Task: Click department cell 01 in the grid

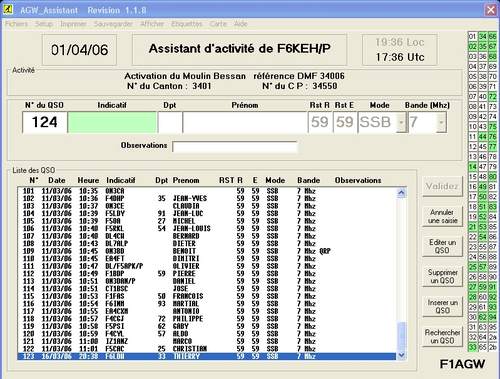Action: coord(473,36)
